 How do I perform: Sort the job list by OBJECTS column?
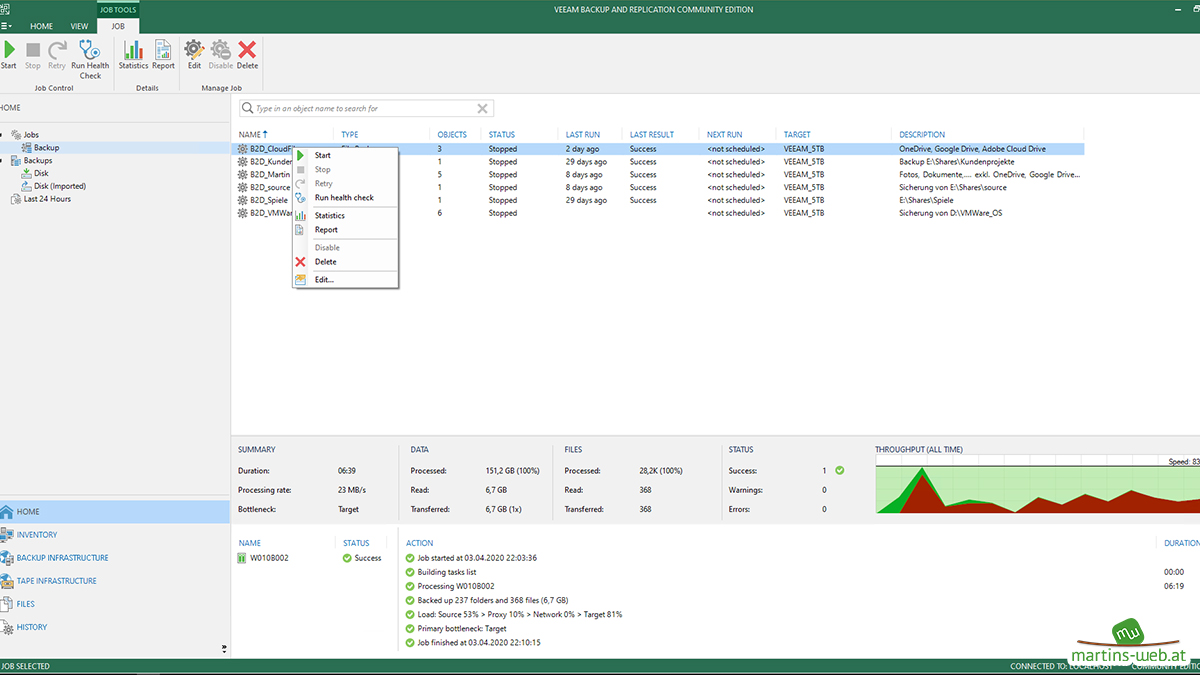pyautogui.click(x=452, y=135)
